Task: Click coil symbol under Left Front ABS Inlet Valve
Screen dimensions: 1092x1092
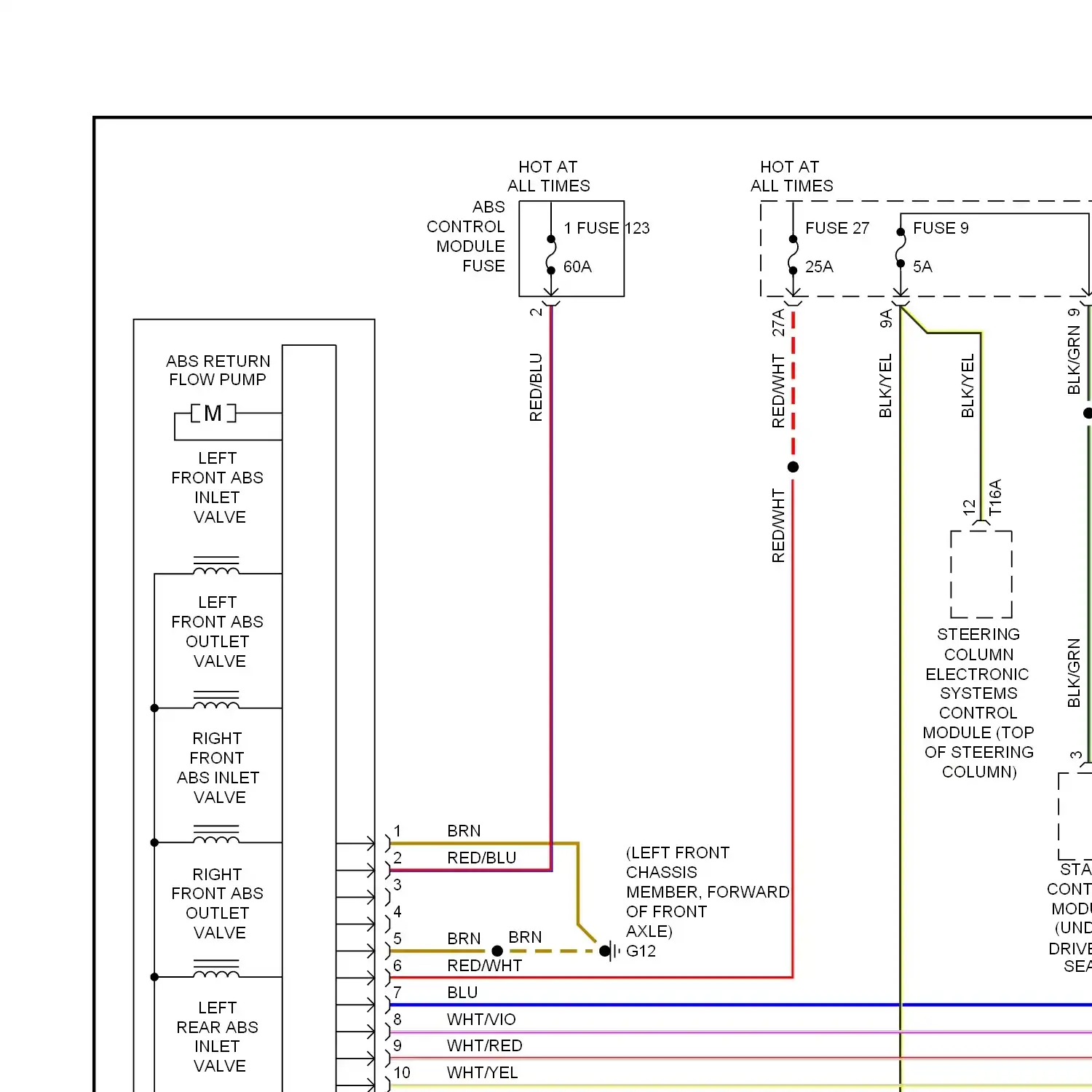Action: (x=216, y=566)
